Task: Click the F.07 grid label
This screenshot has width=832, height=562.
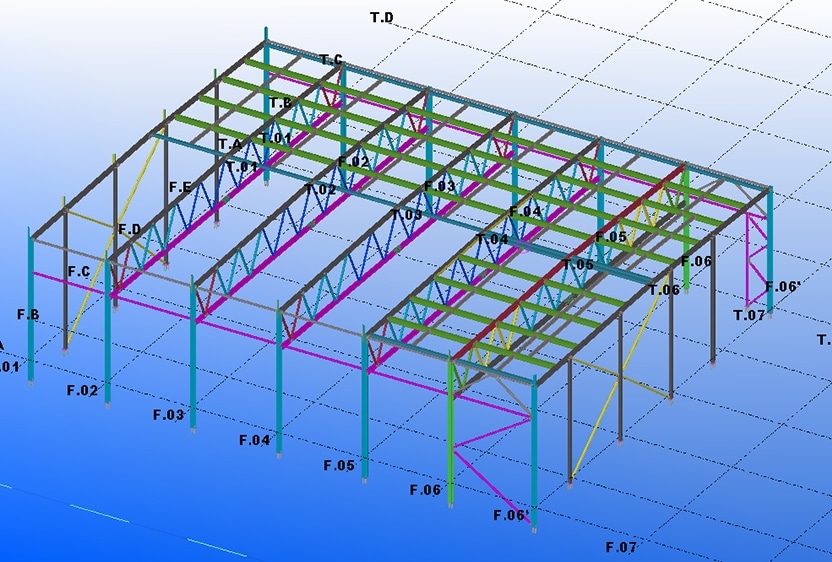Action: click(621, 547)
